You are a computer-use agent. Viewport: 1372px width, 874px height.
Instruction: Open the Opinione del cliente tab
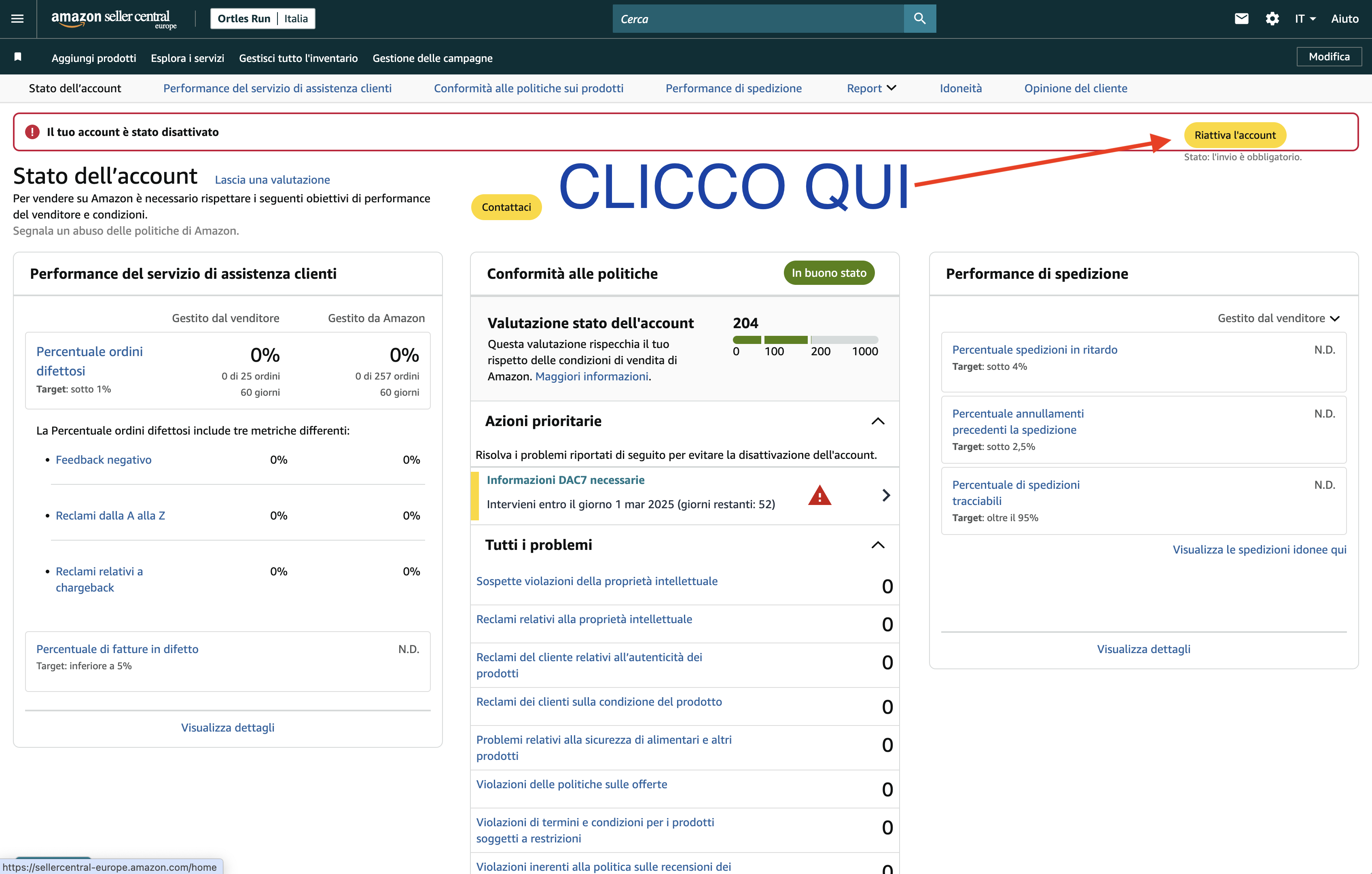pos(1075,88)
